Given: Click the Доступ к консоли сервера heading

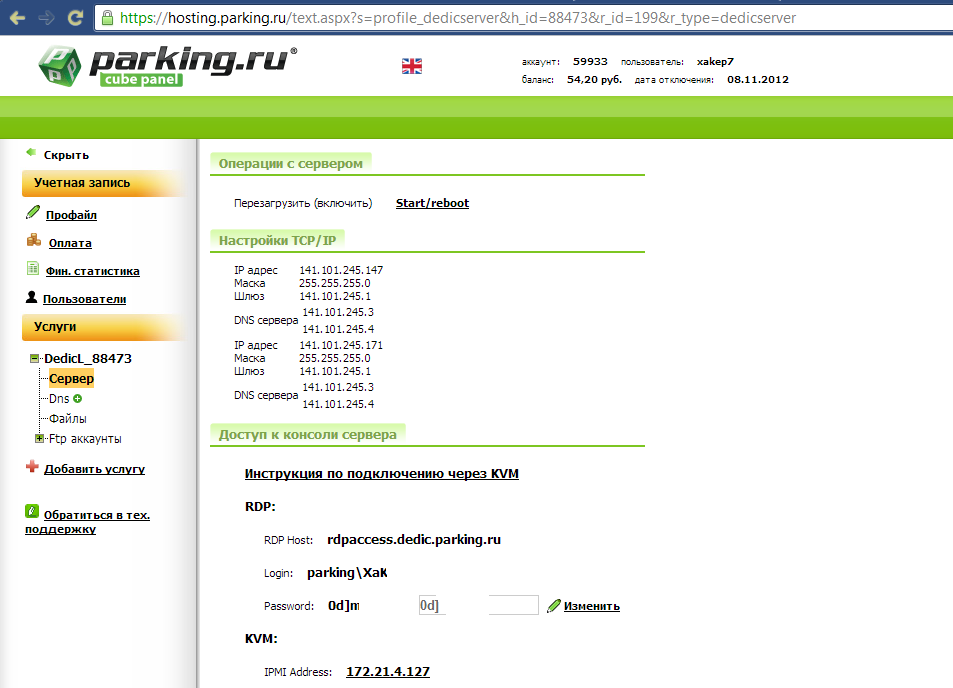Looking at the screenshot, I should (308, 435).
